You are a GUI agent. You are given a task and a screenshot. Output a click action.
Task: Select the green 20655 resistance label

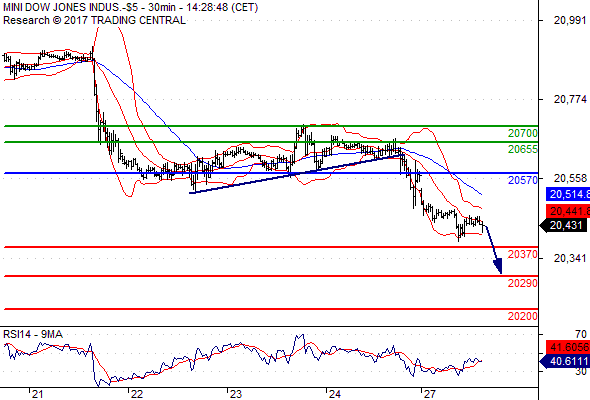point(523,149)
